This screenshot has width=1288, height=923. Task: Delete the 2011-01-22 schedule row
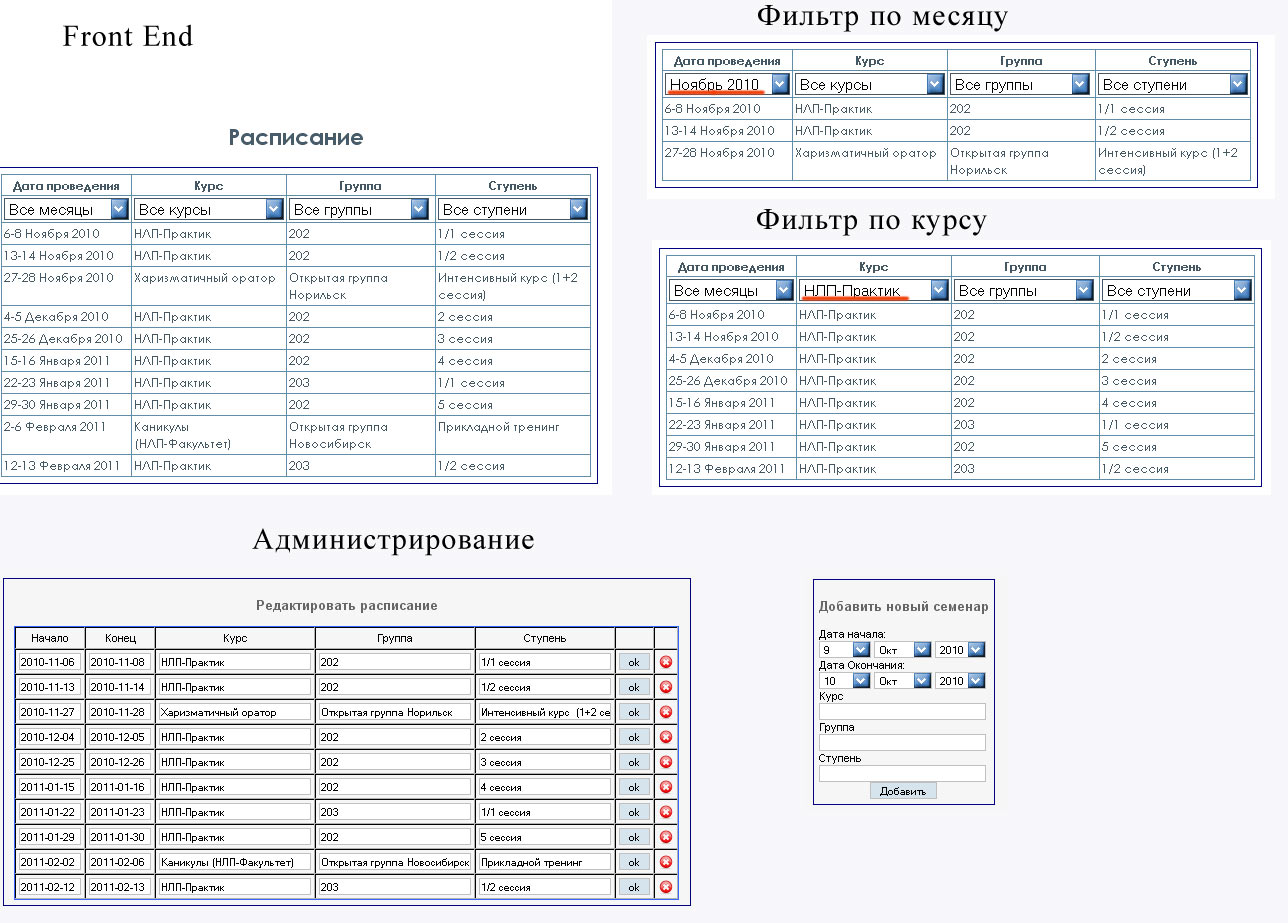click(666, 812)
